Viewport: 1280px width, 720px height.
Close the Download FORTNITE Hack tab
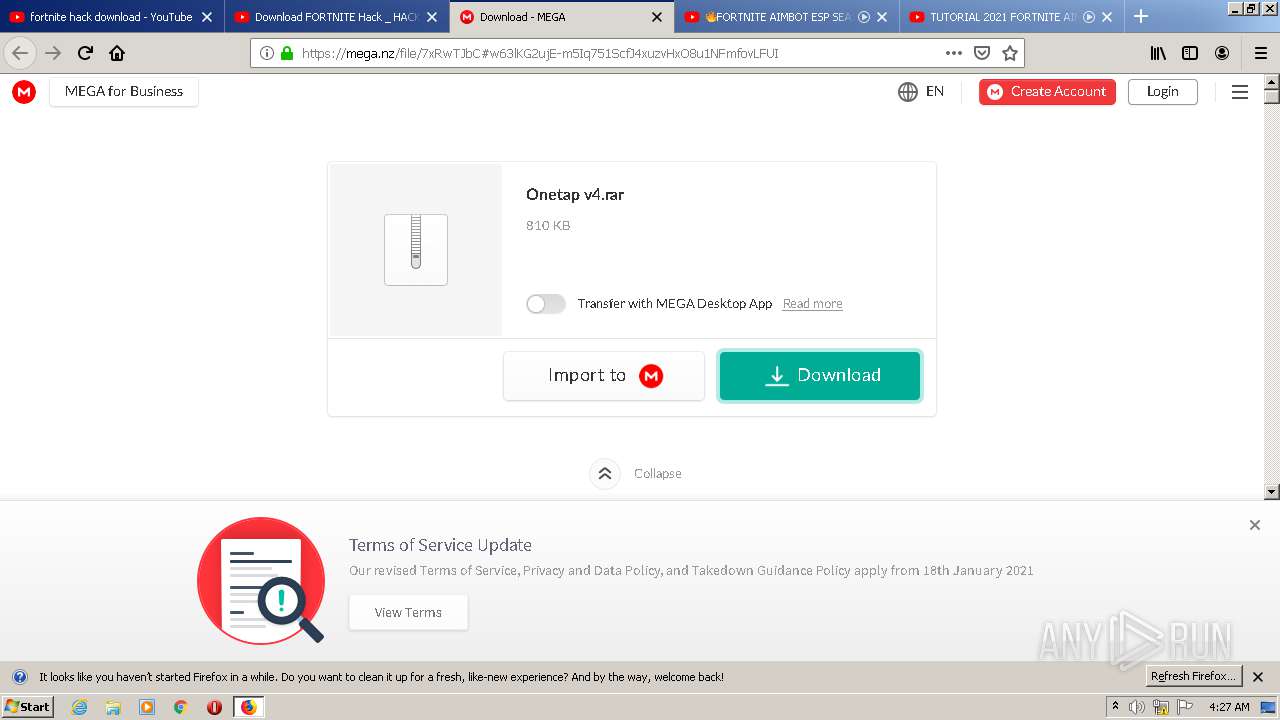pos(432,17)
